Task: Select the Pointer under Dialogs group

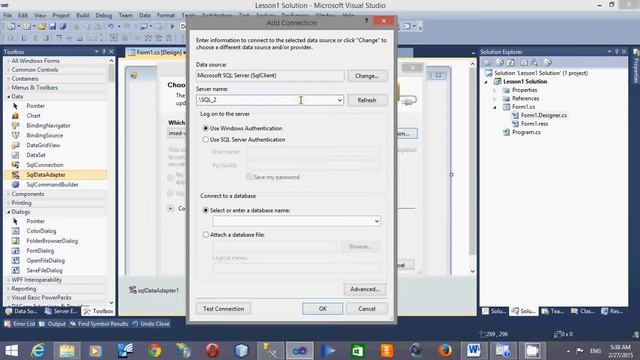Action: (35, 221)
